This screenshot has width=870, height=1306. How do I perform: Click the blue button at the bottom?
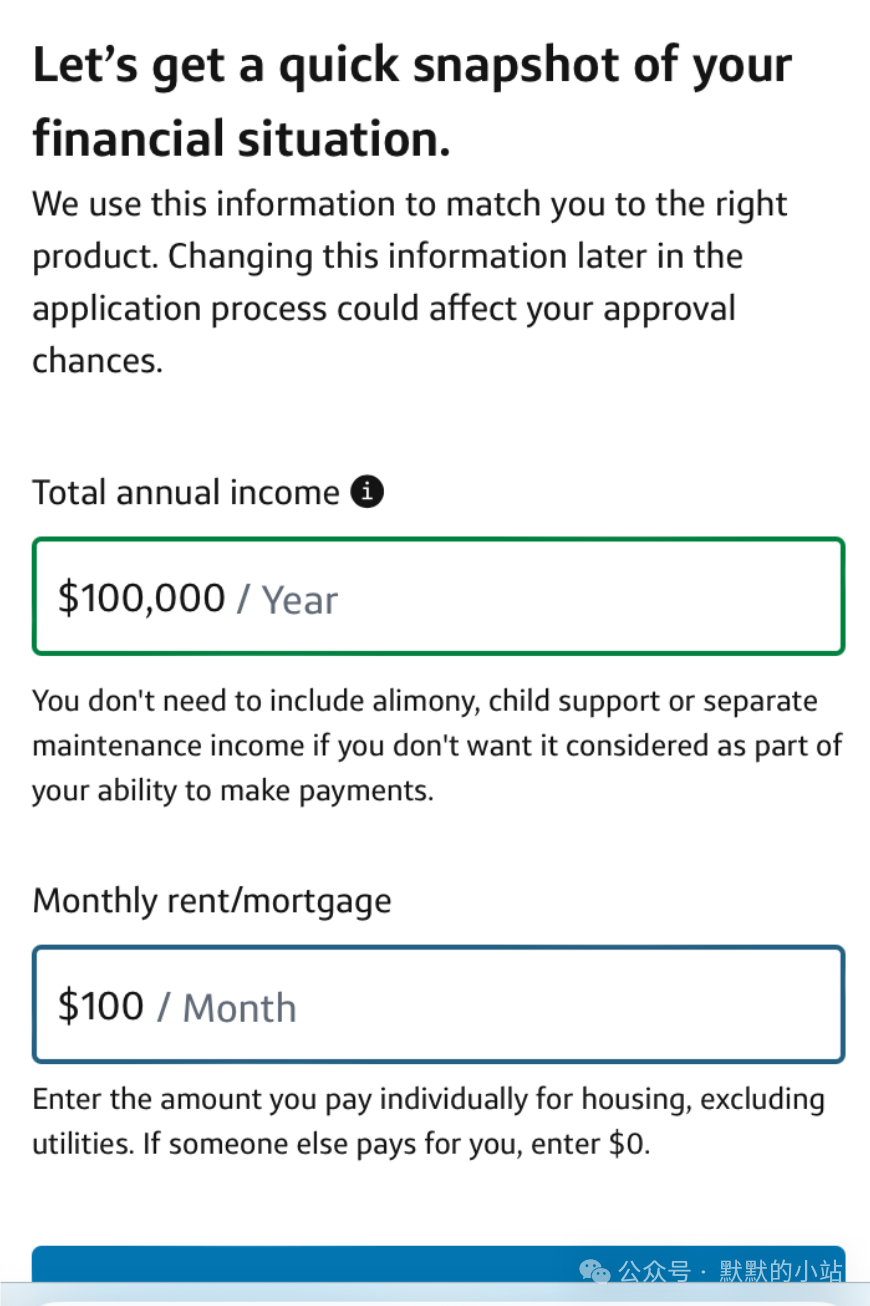pyautogui.click(x=439, y=1266)
